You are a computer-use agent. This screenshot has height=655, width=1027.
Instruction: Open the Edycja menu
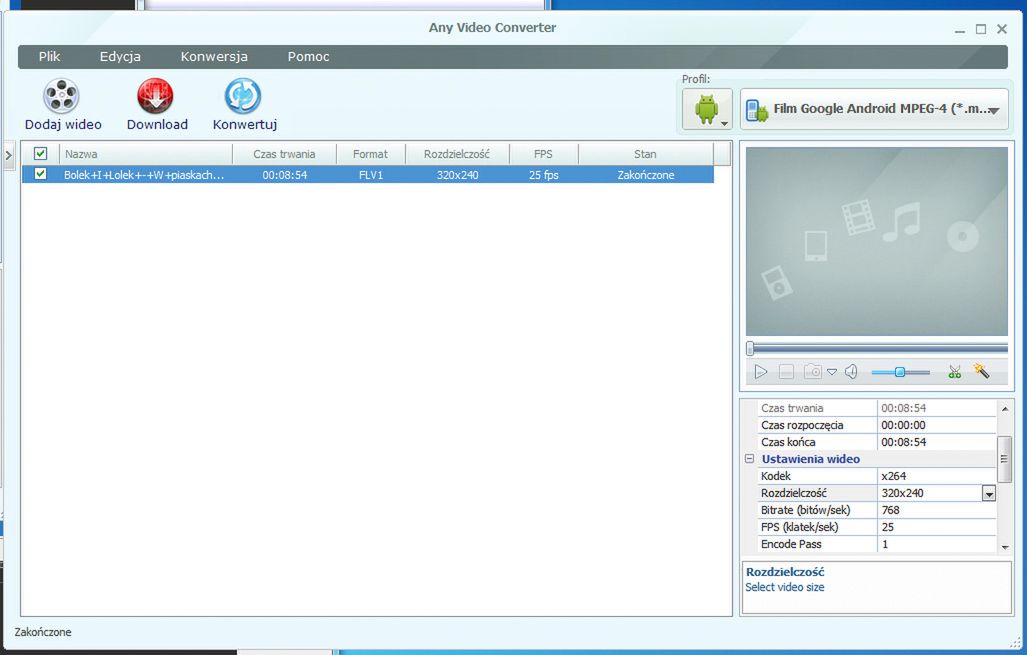[x=120, y=56]
